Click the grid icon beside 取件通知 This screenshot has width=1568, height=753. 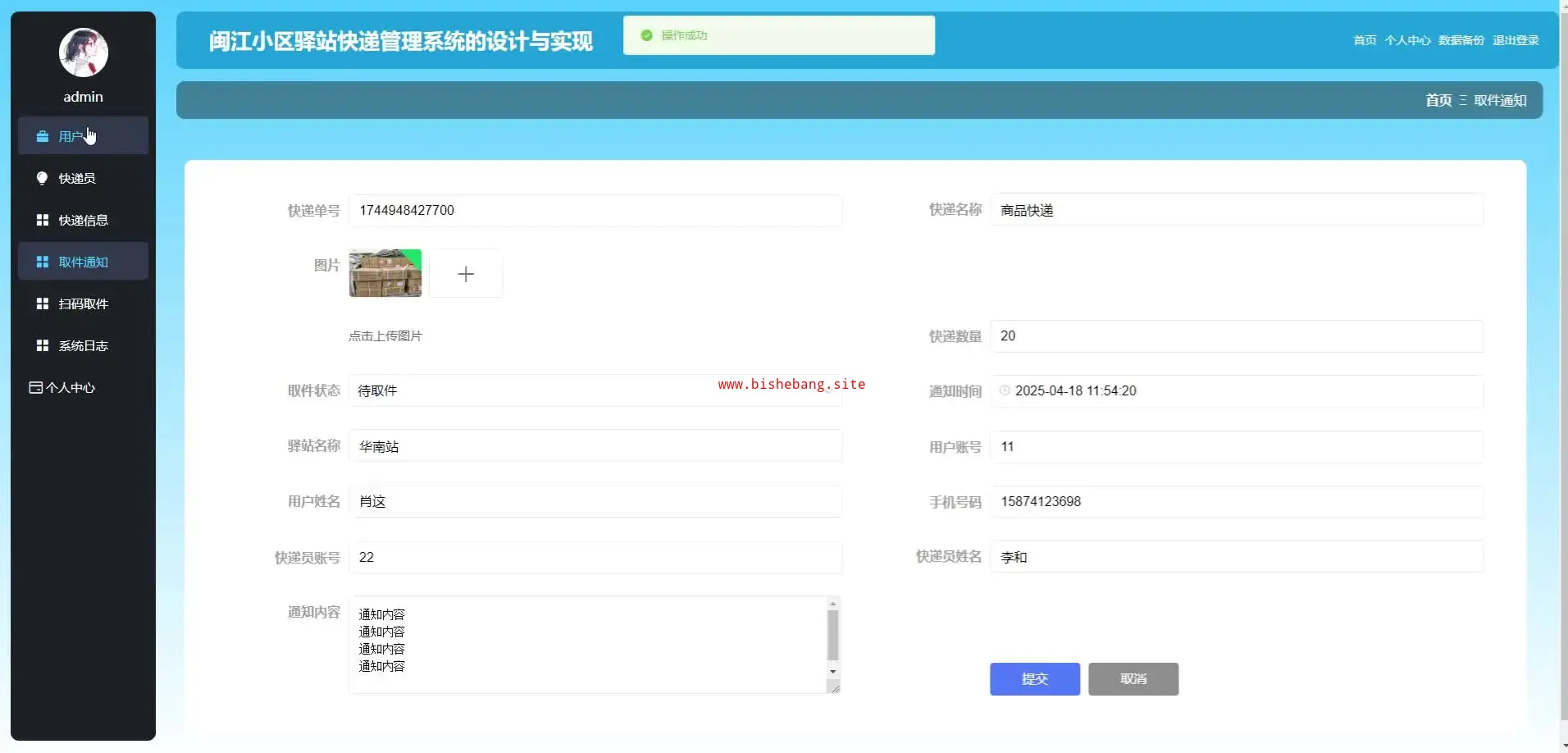click(x=43, y=262)
